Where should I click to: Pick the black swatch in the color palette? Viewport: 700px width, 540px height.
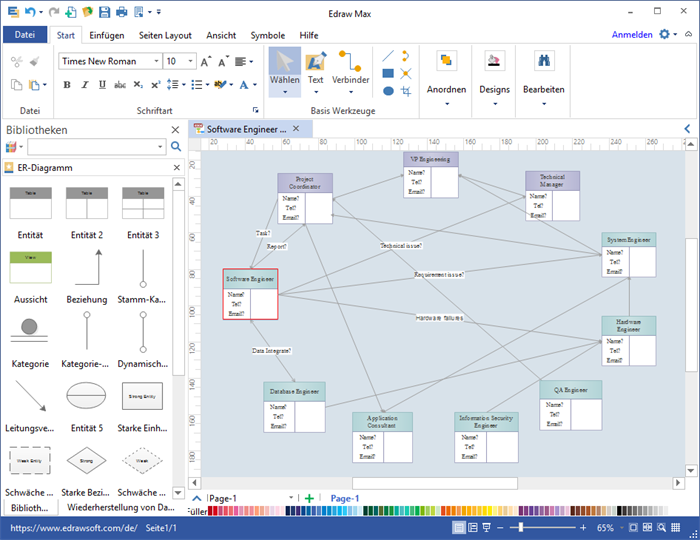tap(620, 511)
